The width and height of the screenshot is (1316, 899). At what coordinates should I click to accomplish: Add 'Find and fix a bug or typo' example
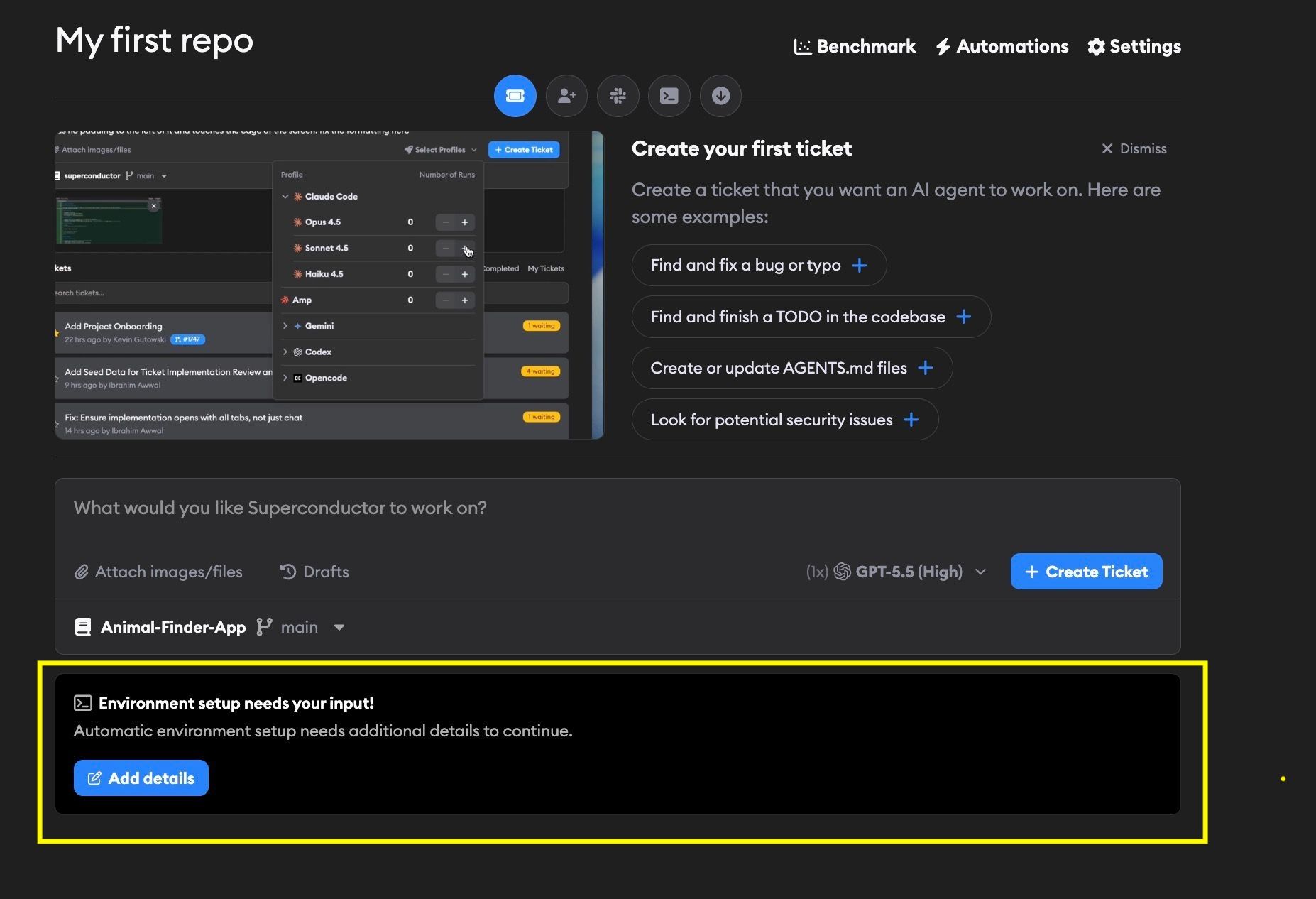[x=759, y=265]
